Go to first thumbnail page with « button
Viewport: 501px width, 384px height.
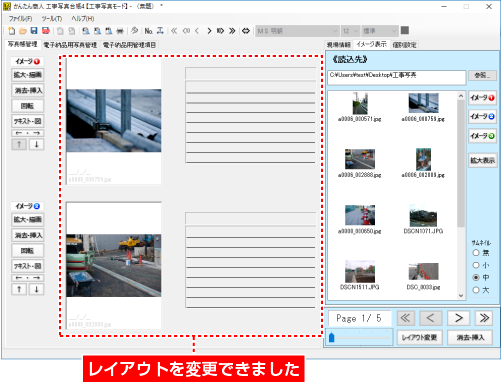[406, 318]
